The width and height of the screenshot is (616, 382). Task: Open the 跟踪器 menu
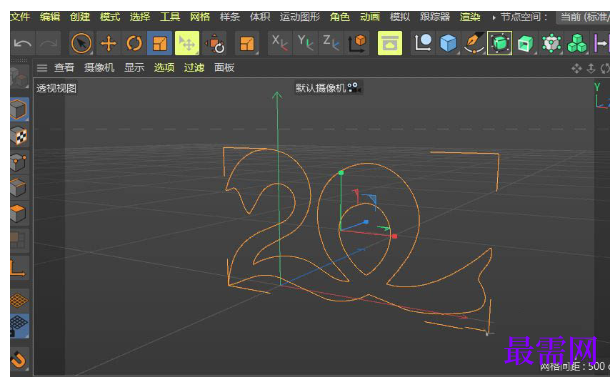435,17
